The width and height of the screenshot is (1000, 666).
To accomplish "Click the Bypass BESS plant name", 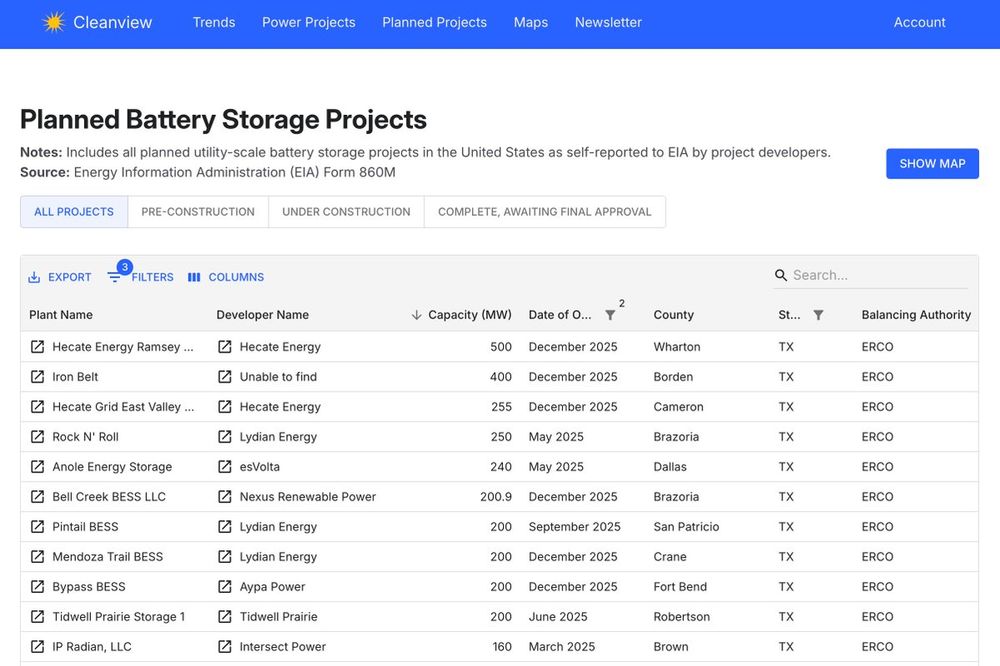I will (89, 586).
